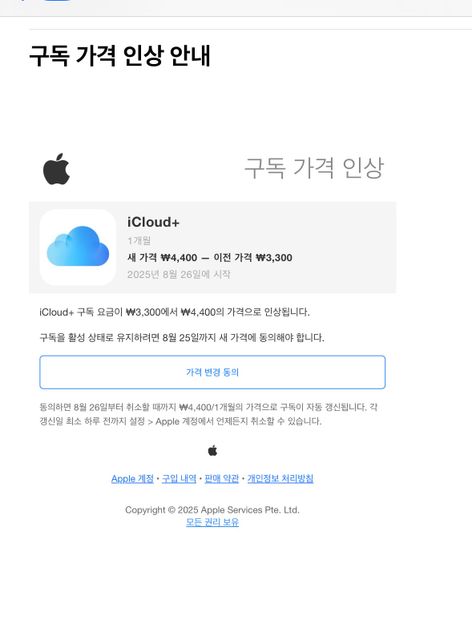Click the new price ₩4,400 line
Image resolution: width=472 pixels, height=644 pixels.
(210, 258)
